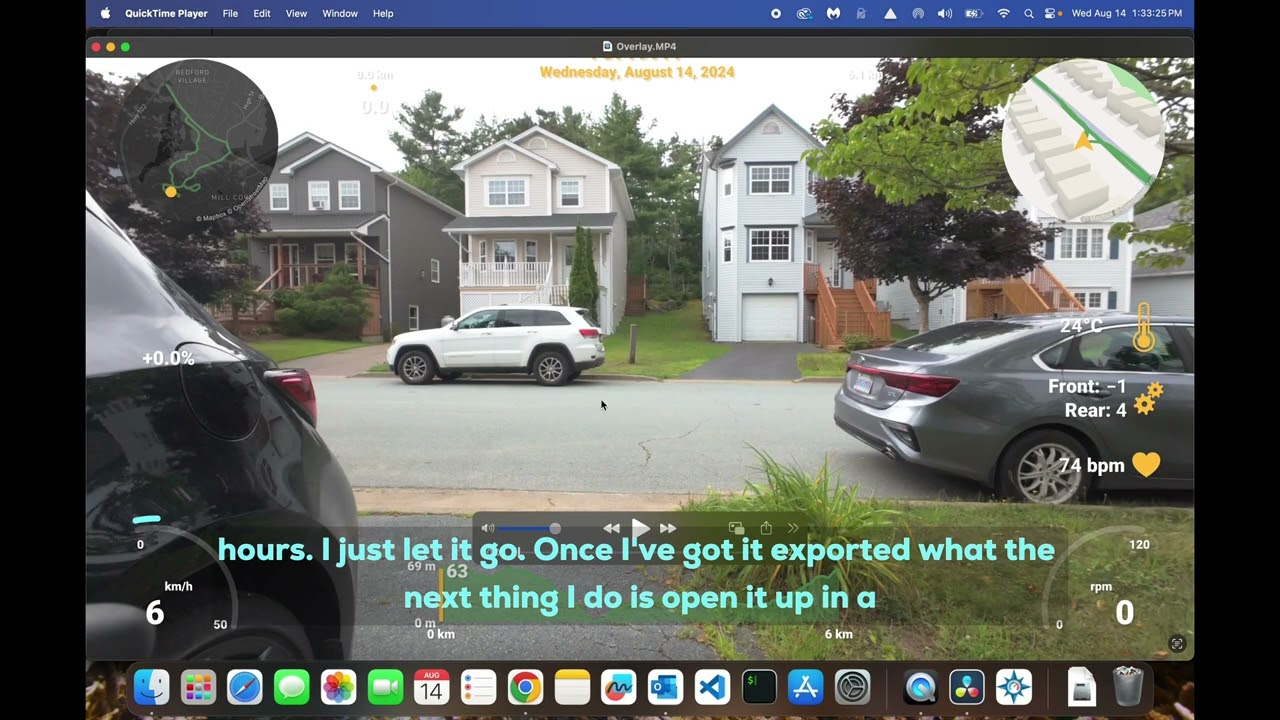
Task: Open Launchpad from the Dock
Action: click(x=198, y=687)
